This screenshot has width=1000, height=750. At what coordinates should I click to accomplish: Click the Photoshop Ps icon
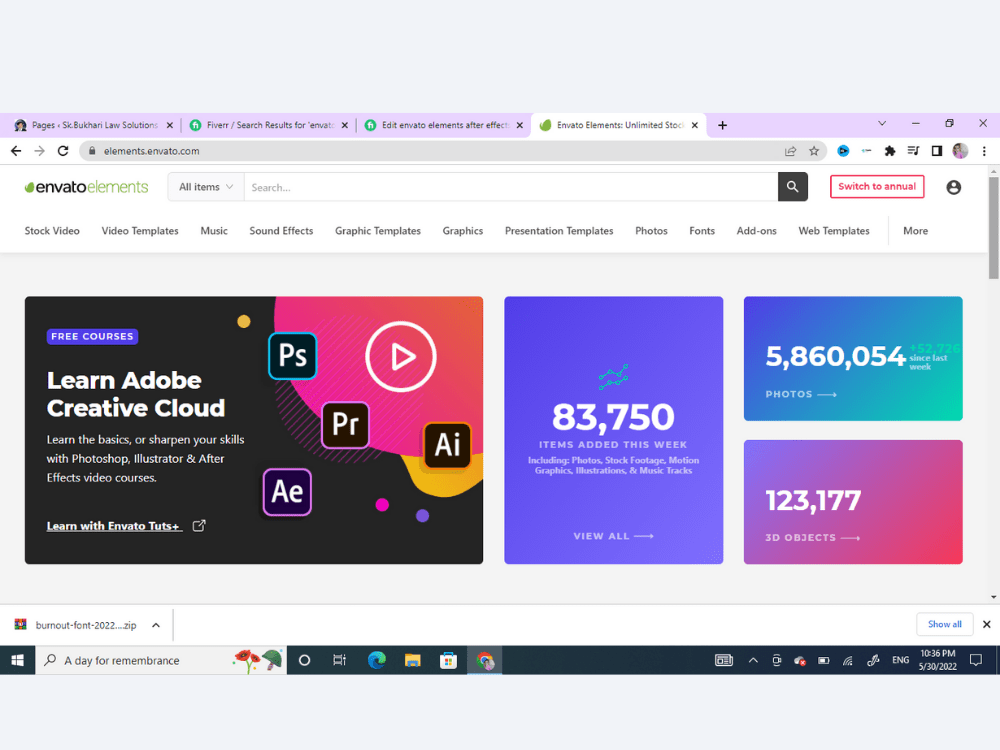click(x=293, y=356)
